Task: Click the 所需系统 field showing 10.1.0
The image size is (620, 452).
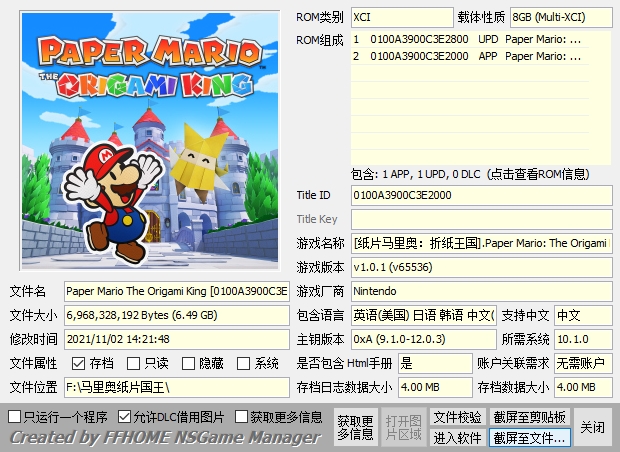Action: click(583, 339)
